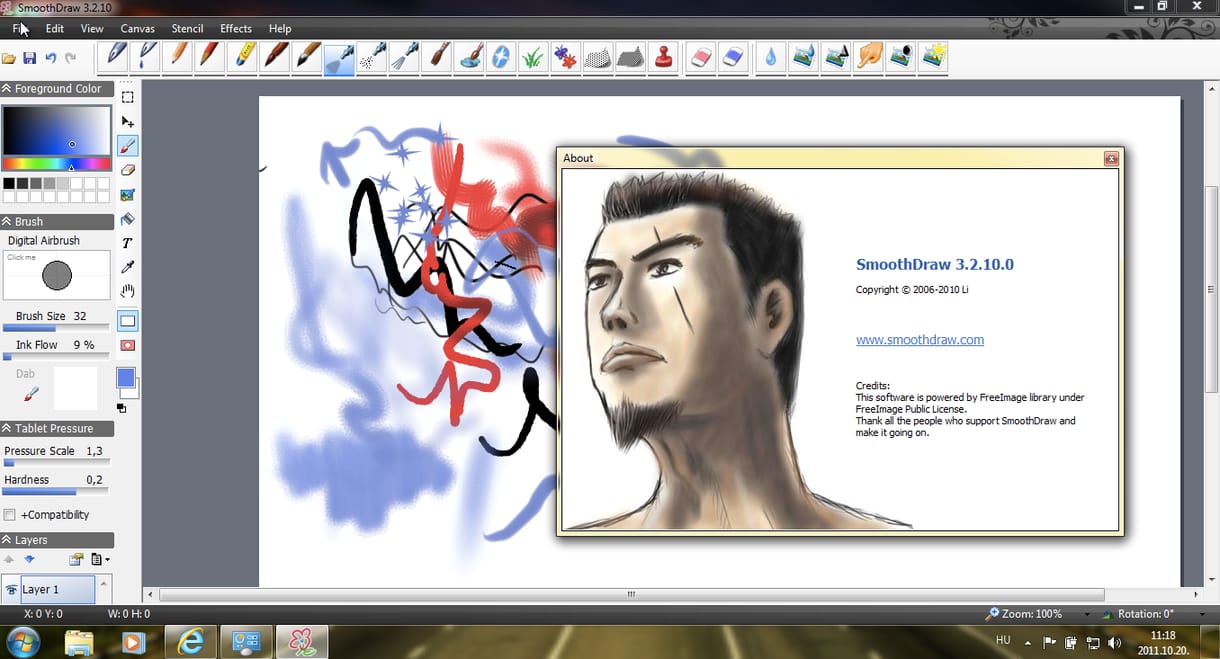Select the finger smudge tool
Screen dimensions: 1220x659
869,57
